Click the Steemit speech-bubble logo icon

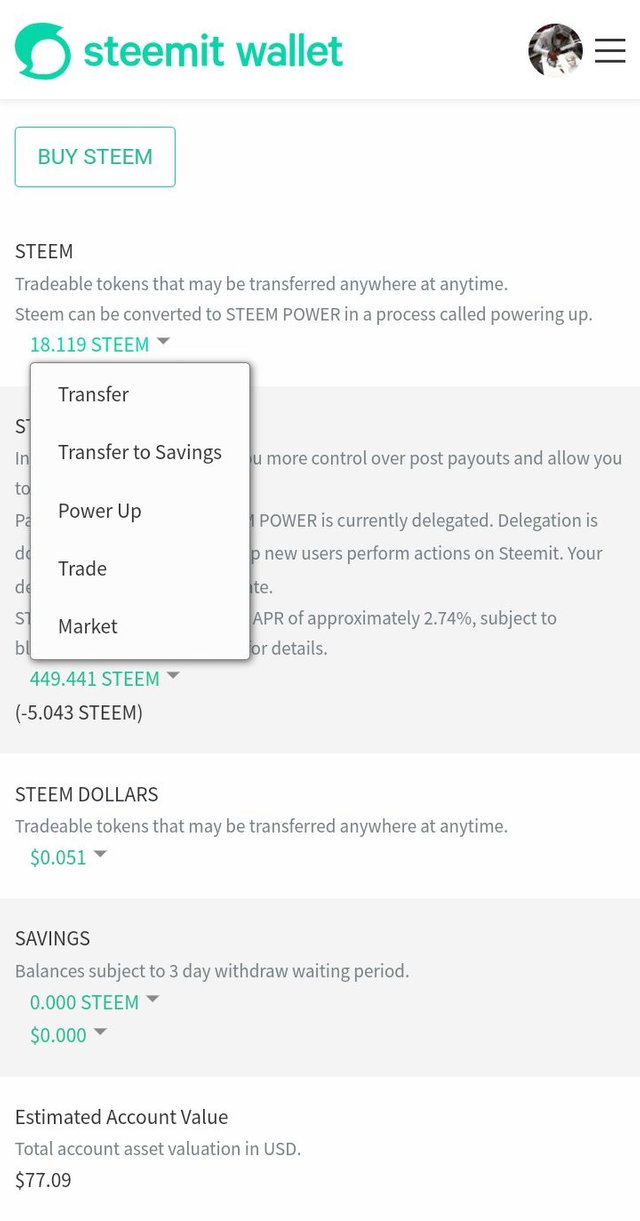coord(43,51)
